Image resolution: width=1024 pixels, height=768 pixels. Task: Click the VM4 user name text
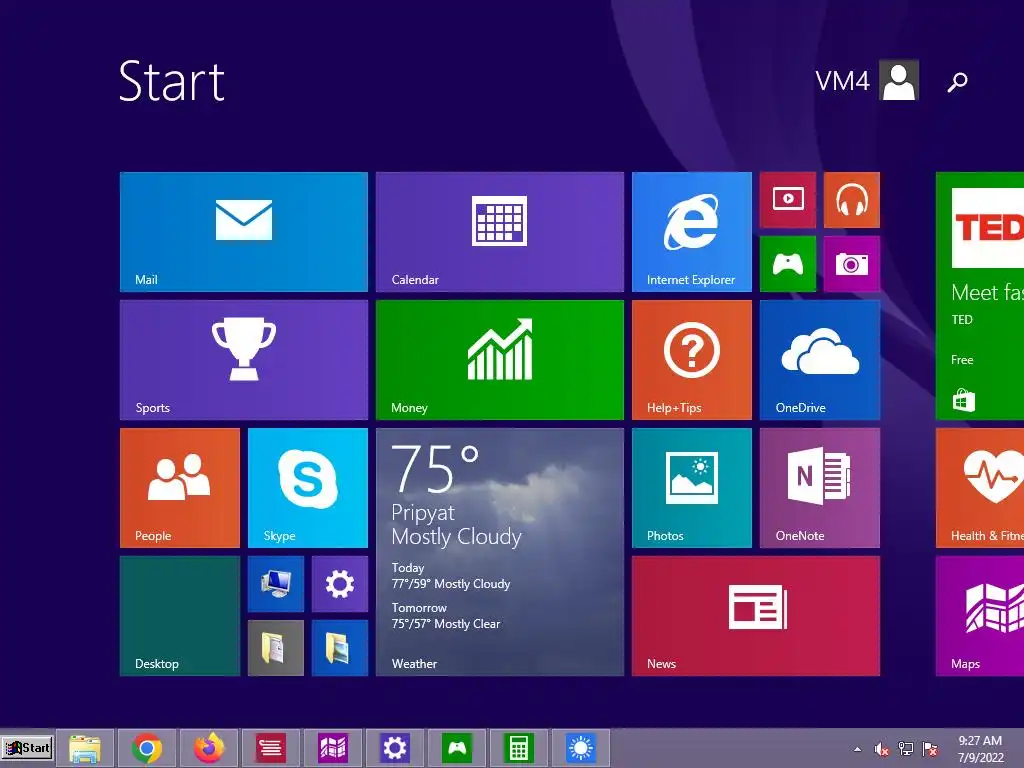pos(842,81)
